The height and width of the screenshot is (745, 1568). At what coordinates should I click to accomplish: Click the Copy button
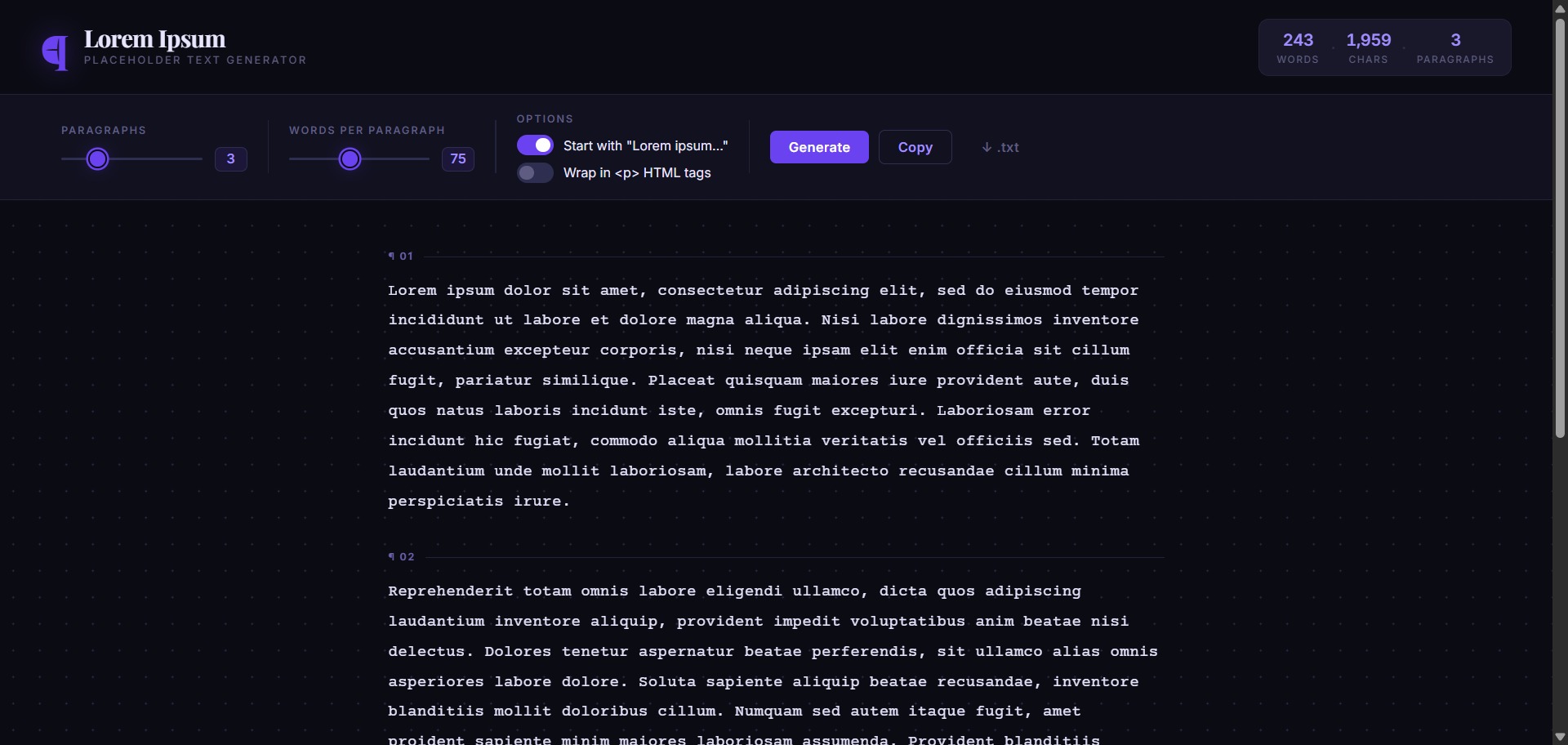tap(915, 147)
